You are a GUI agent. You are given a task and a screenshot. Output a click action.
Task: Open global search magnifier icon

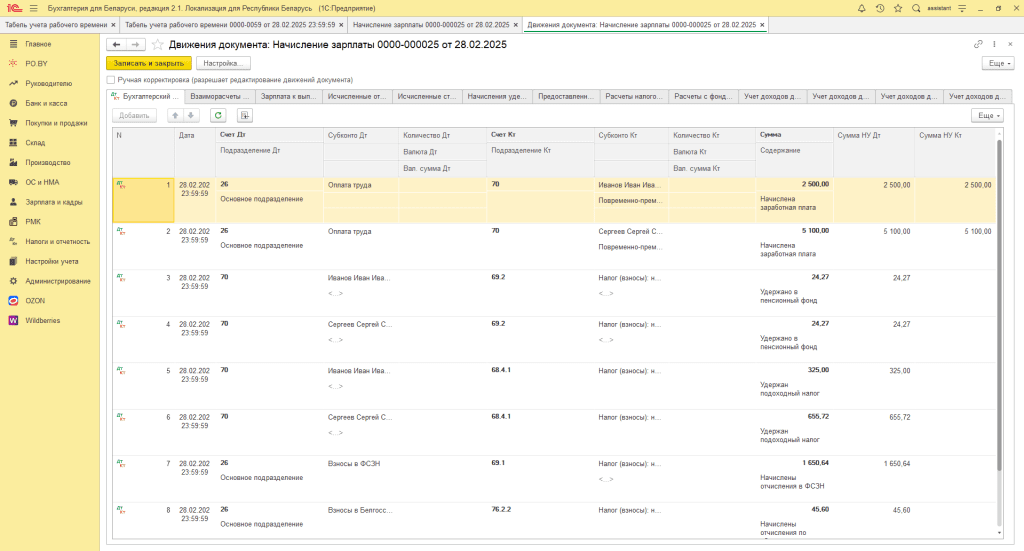[916, 8]
